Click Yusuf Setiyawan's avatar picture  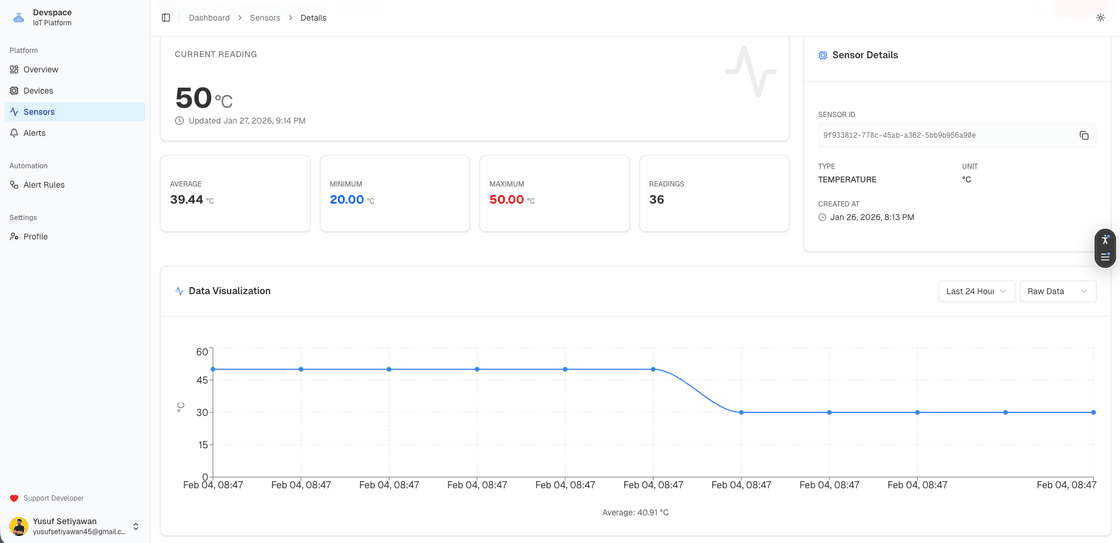19,527
